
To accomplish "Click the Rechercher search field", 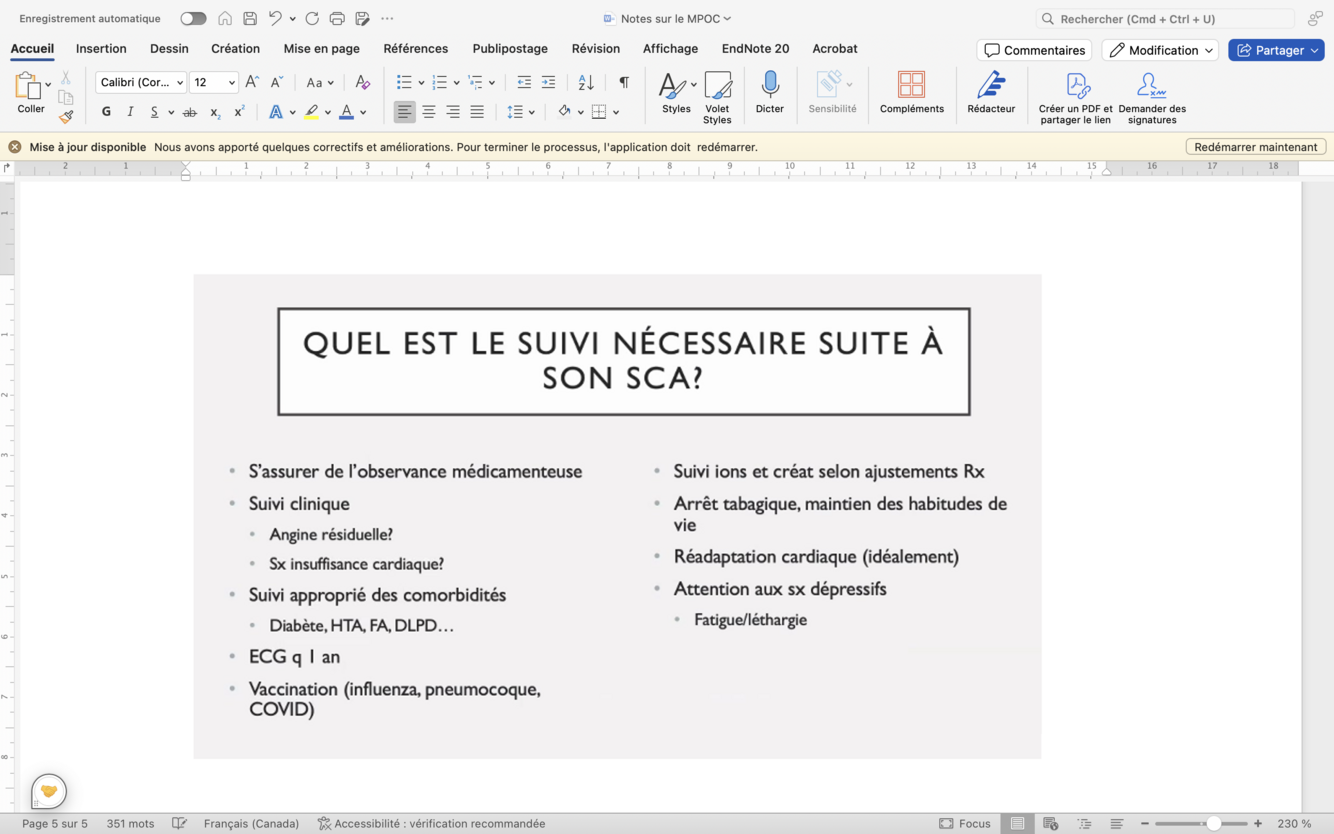I will pyautogui.click(x=1166, y=19).
